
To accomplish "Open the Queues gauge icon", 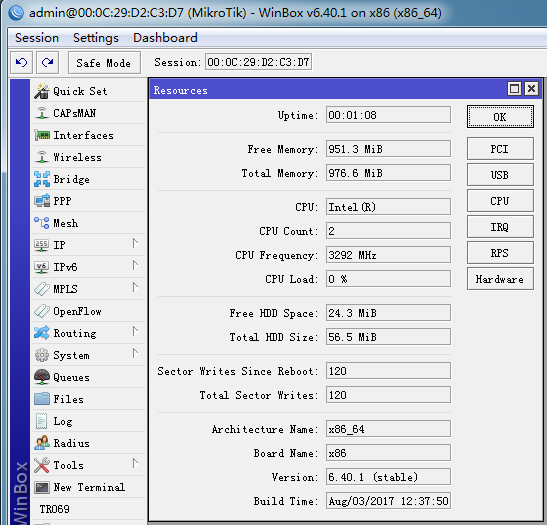I will [x=42, y=377].
